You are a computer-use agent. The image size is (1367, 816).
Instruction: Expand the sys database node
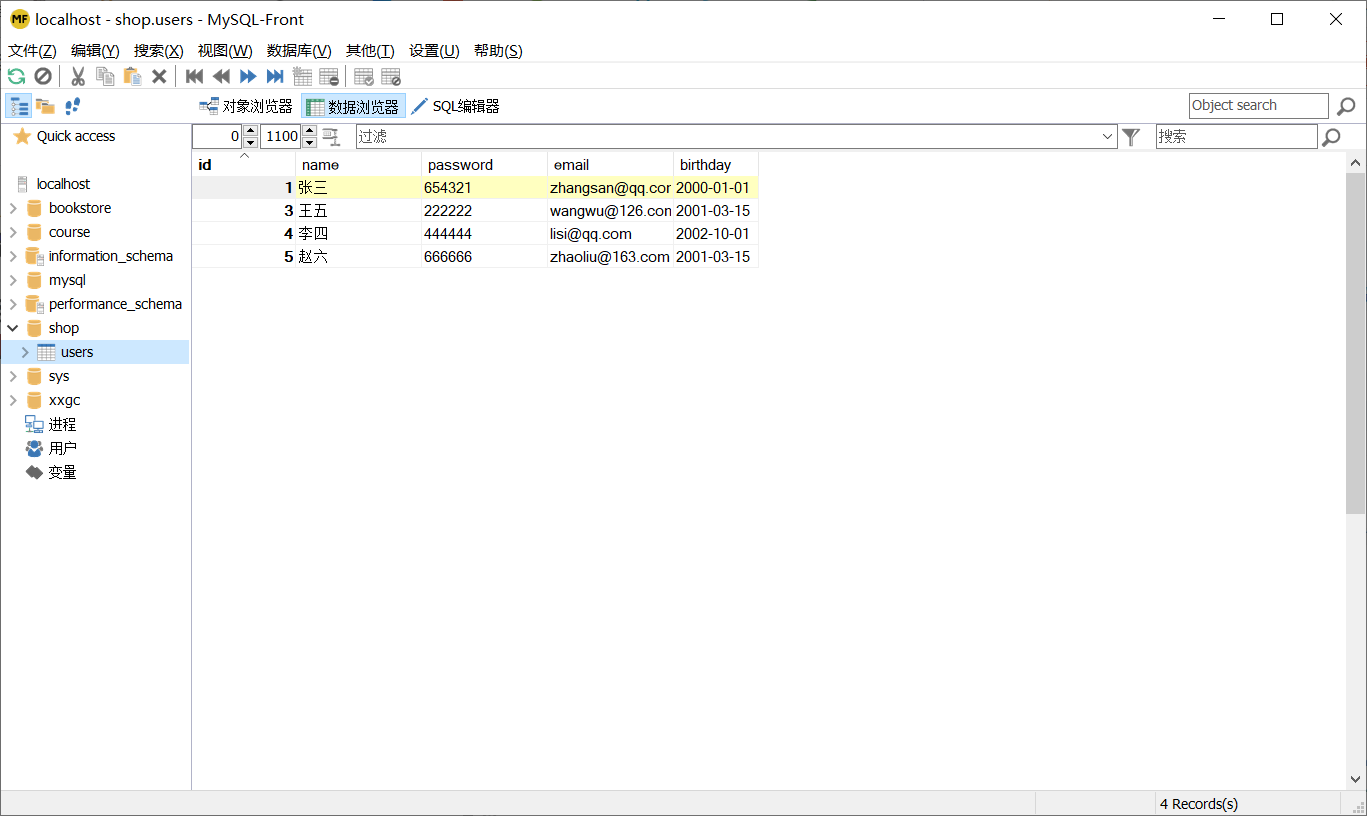coord(13,376)
